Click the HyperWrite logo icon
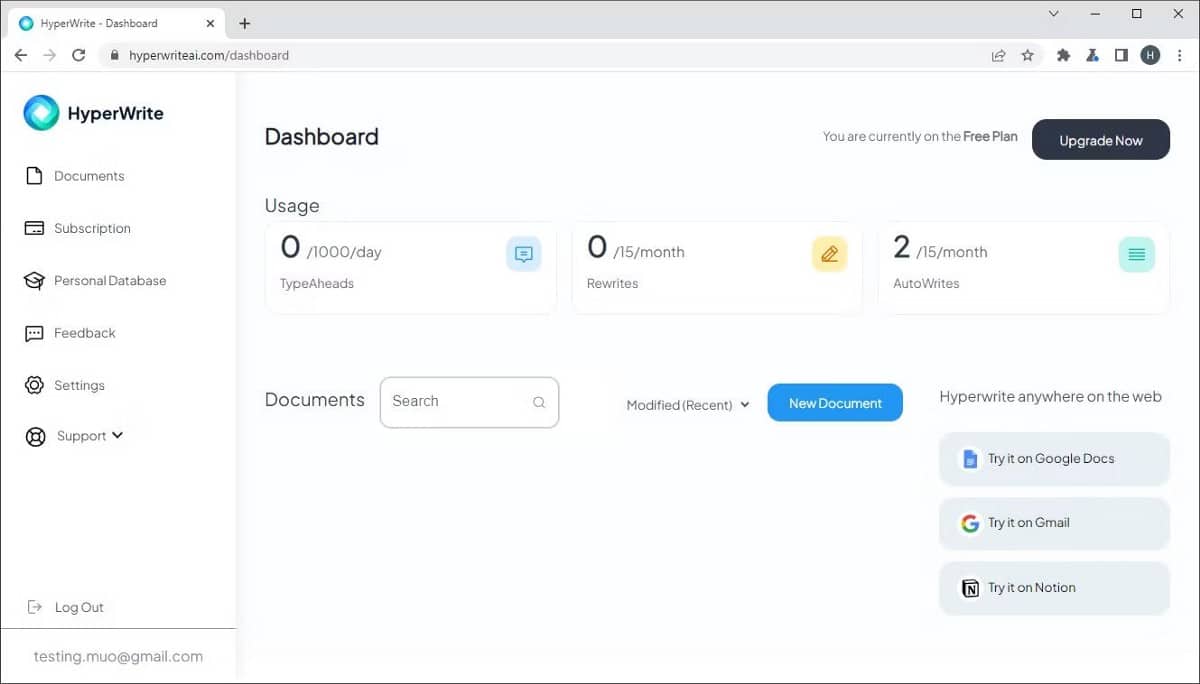This screenshot has width=1200, height=684. (42, 113)
